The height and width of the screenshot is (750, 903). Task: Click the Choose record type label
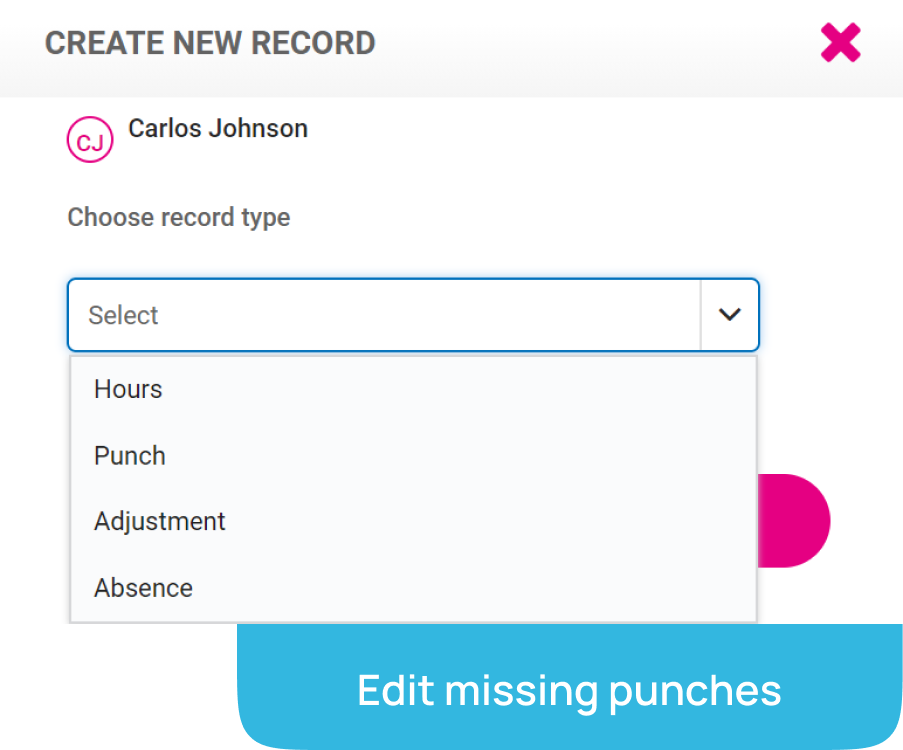(179, 218)
